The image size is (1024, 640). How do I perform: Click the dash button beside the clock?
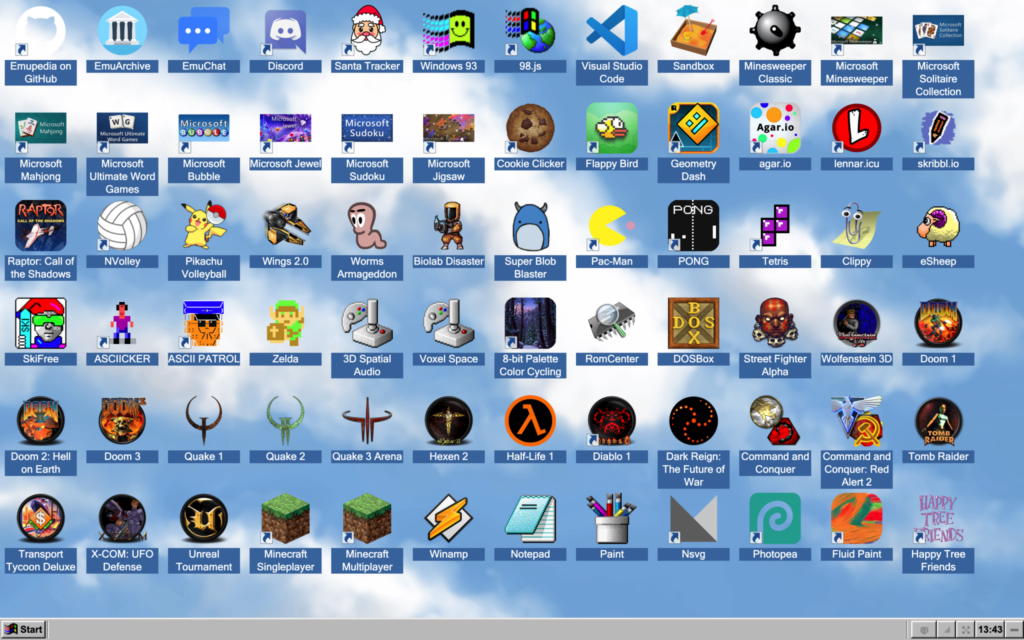pos(1013,629)
